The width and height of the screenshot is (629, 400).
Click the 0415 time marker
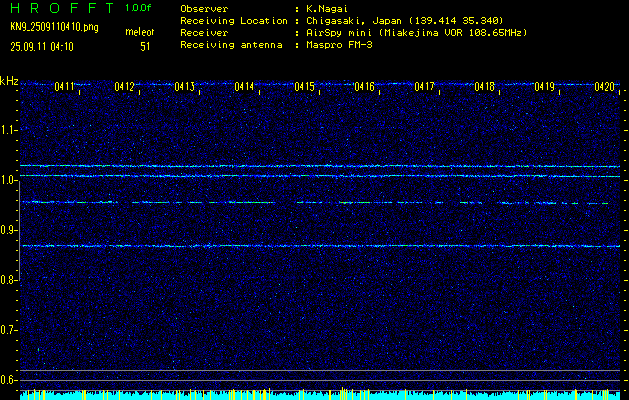[x=304, y=86]
